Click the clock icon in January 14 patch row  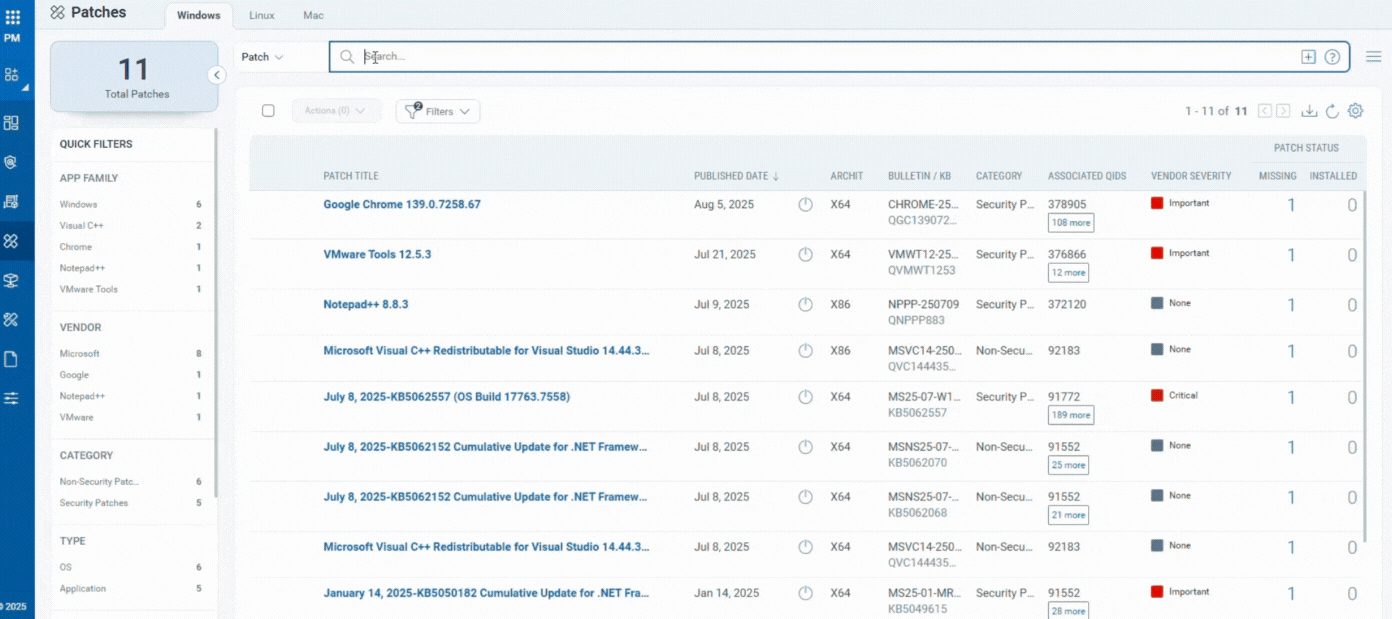805,593
